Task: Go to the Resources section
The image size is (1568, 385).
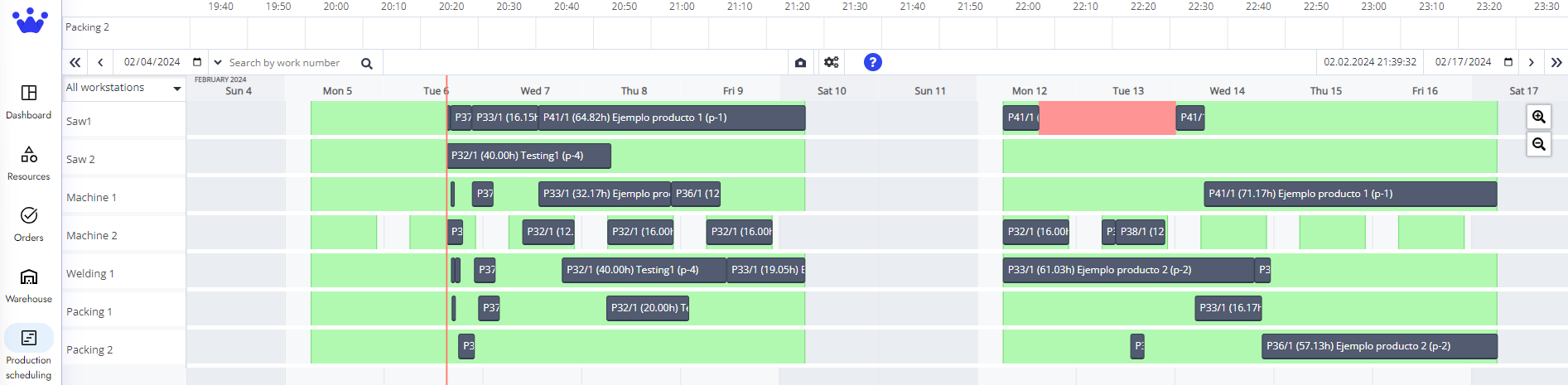Action: click(29, 162)
